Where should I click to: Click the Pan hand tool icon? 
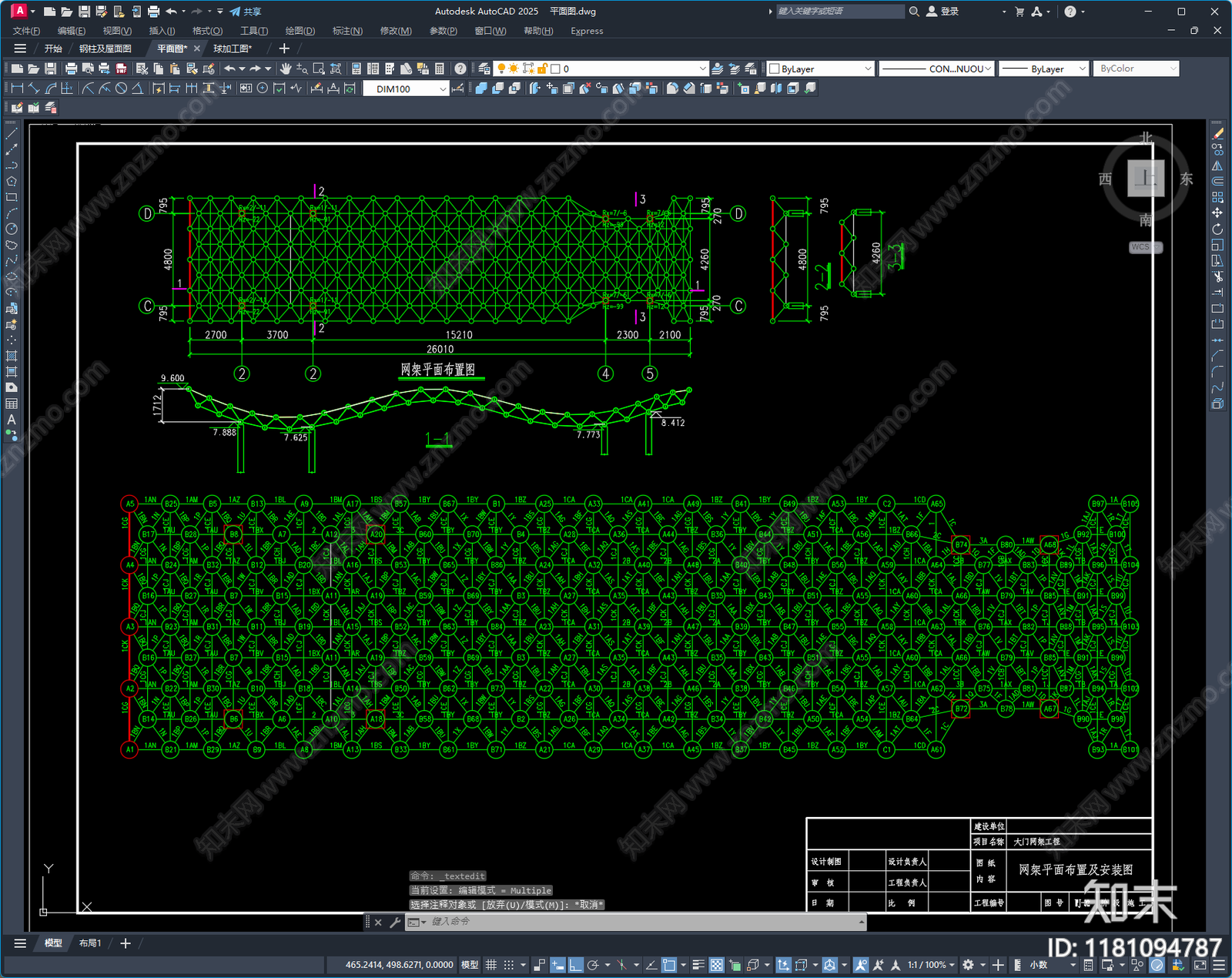pos(286,69)
